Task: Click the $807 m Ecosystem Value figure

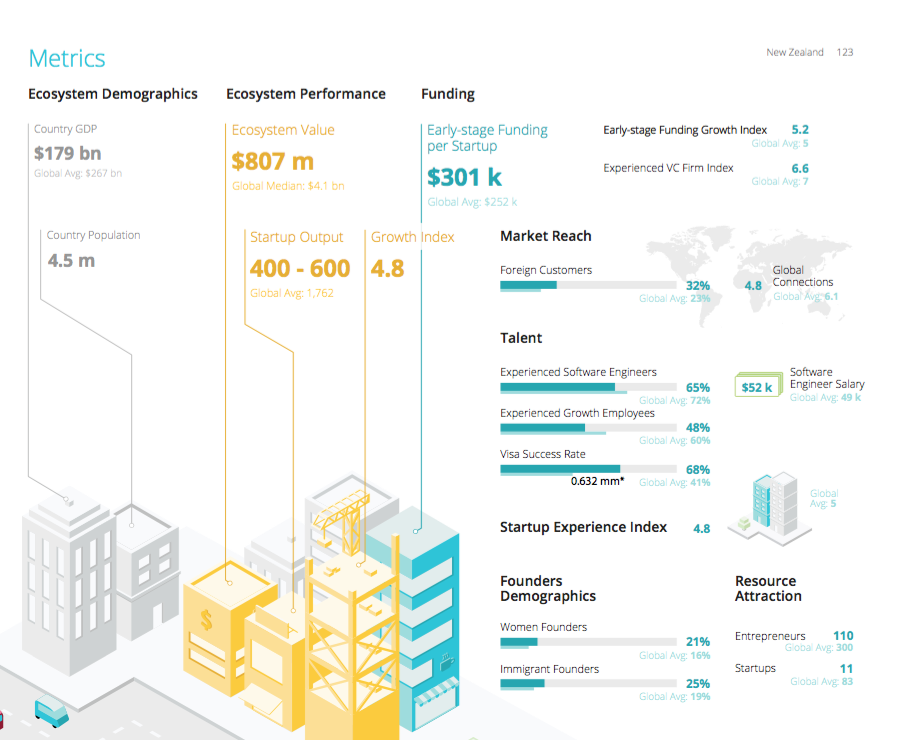Action: pyautogui.click(x=272, y=161)
